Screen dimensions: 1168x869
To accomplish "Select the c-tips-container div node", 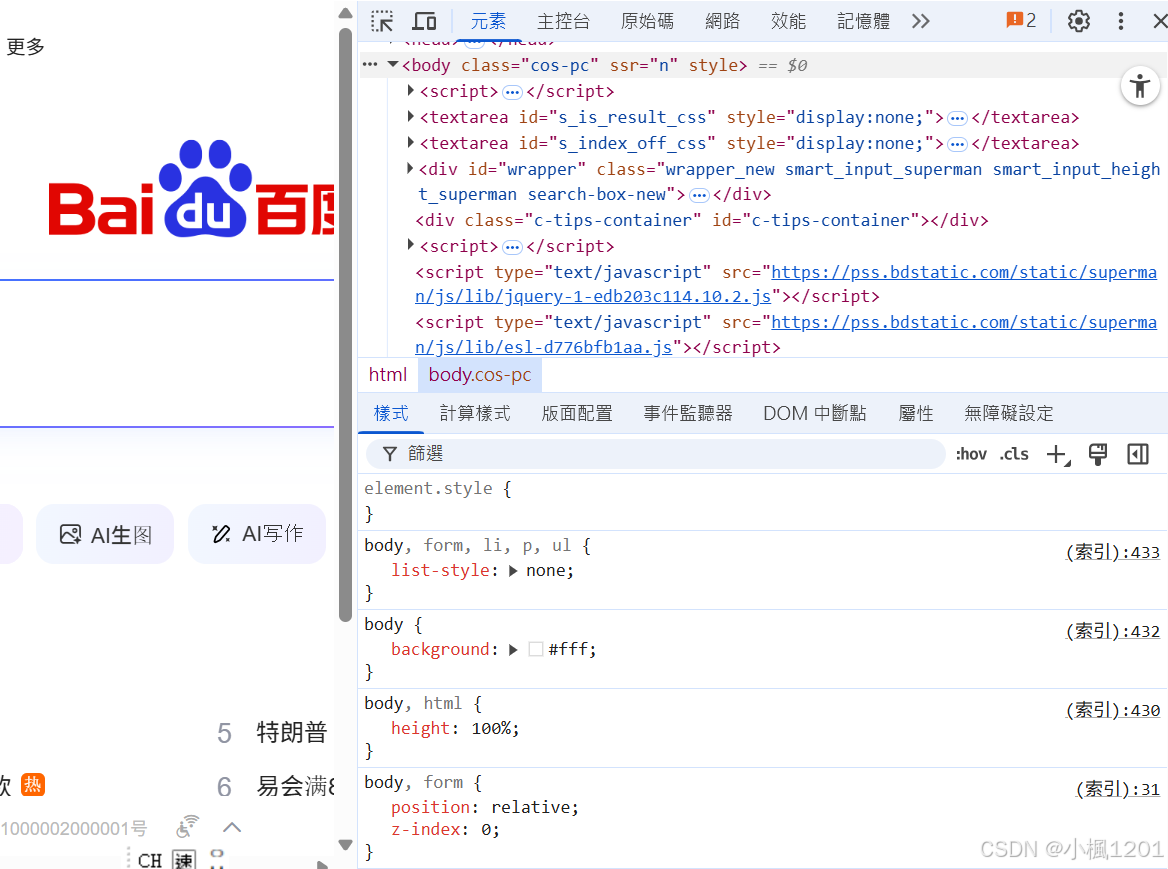I will [702, 220].
